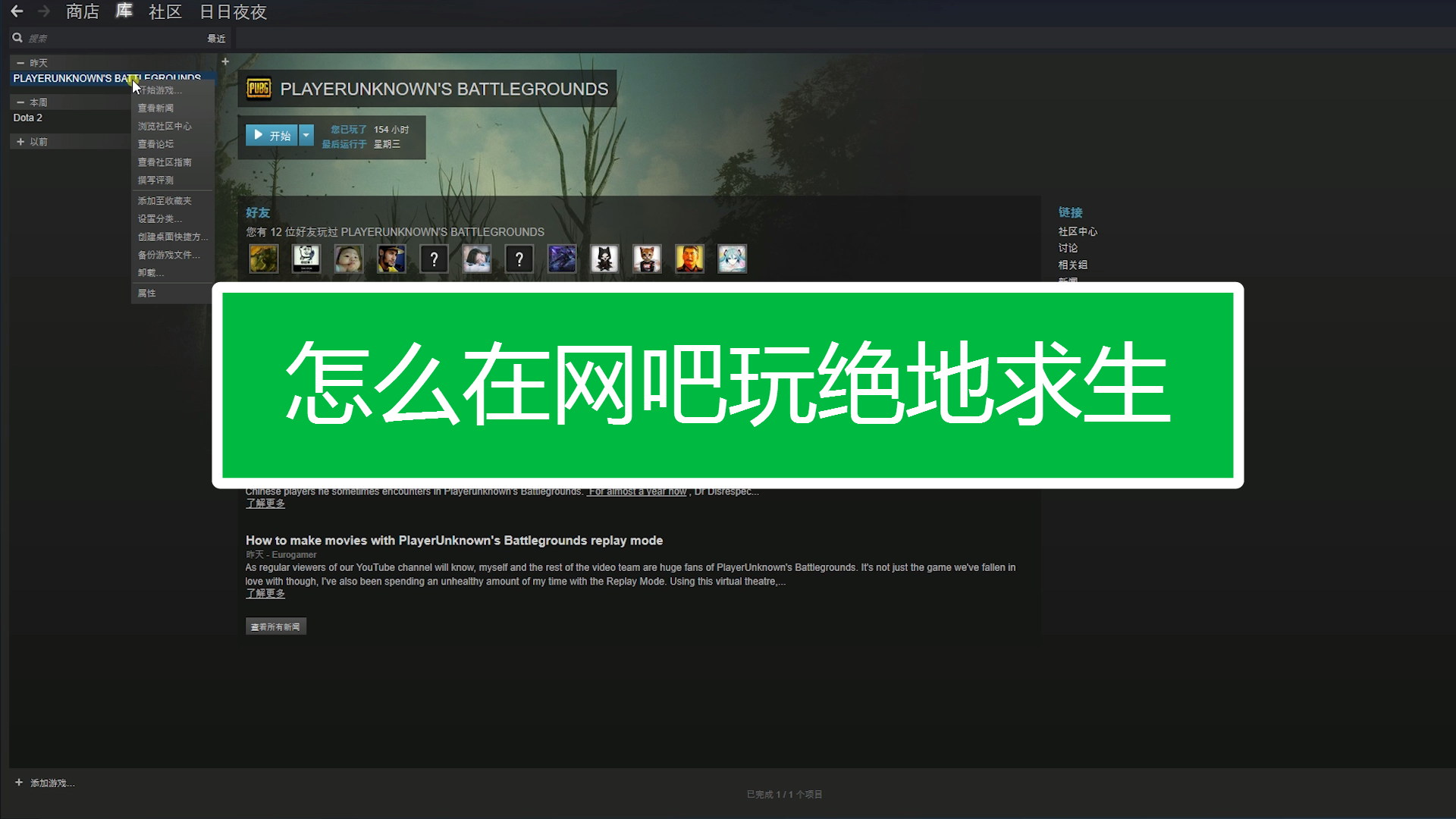
Task: Select Dota 2 in the library list
Action: tap(28, 118)
